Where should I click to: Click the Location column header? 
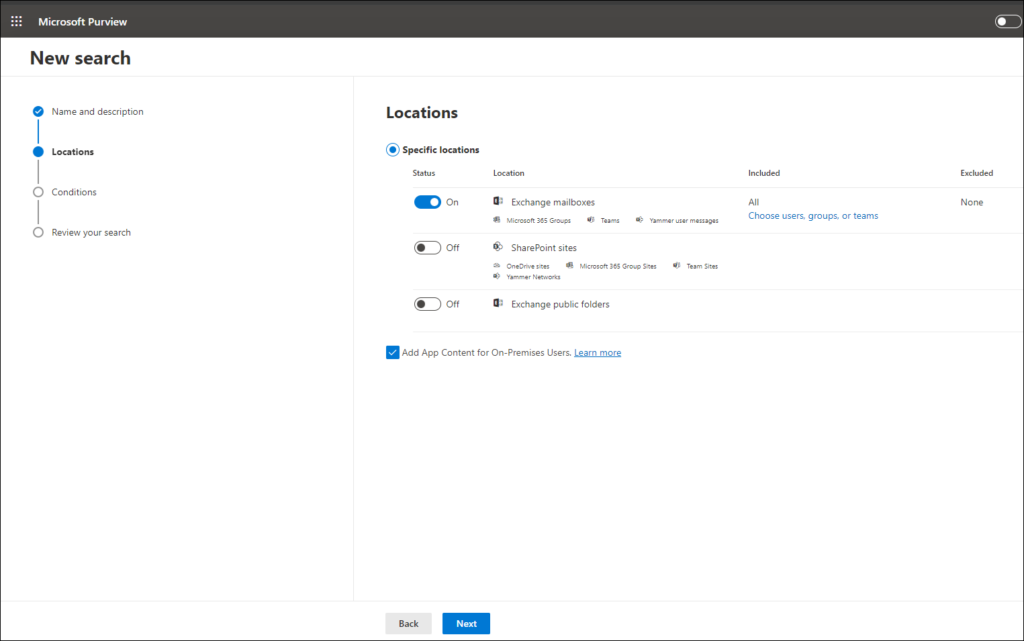click(509, 173)
